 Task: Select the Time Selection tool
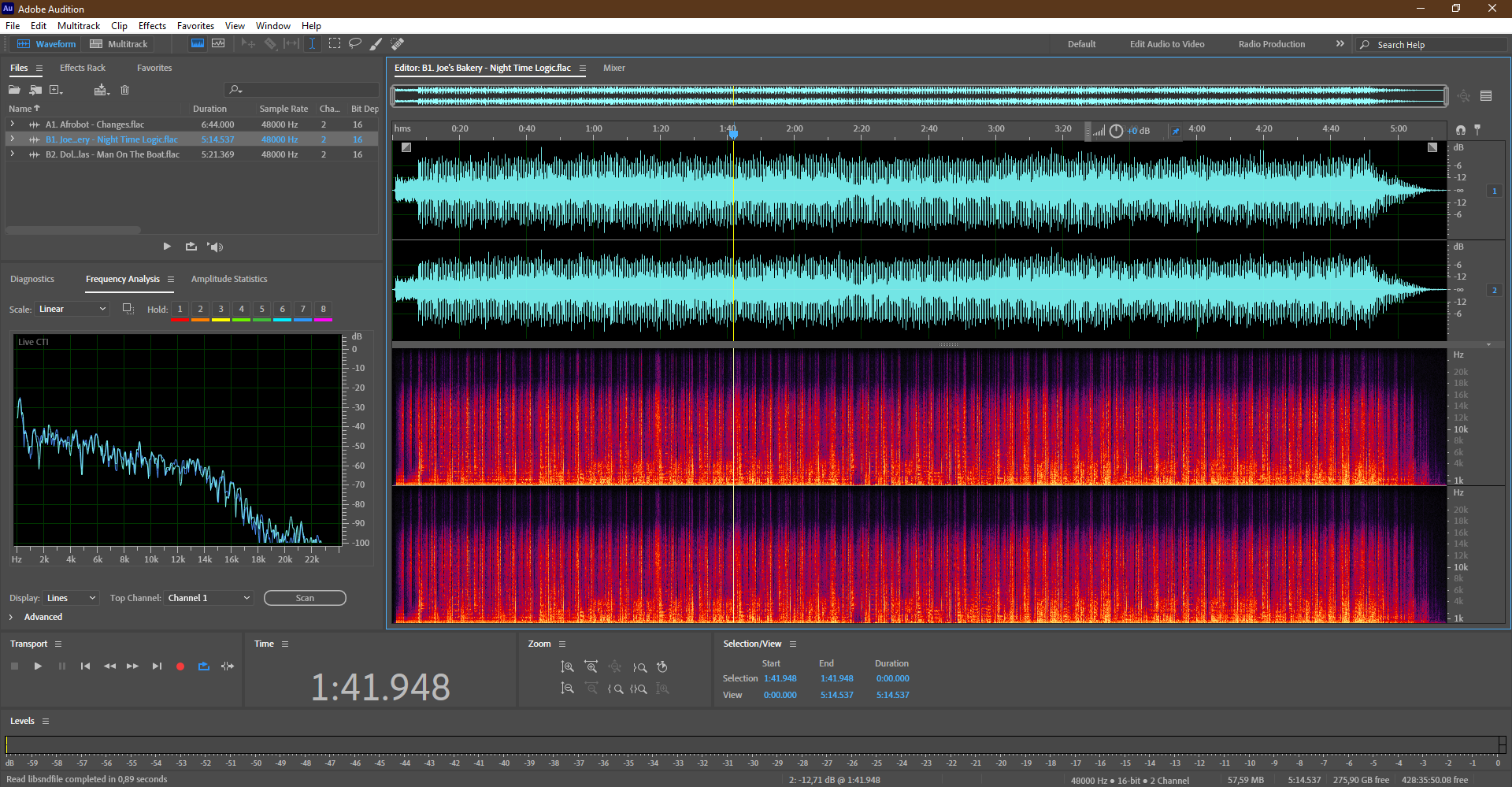pos(312,44)
